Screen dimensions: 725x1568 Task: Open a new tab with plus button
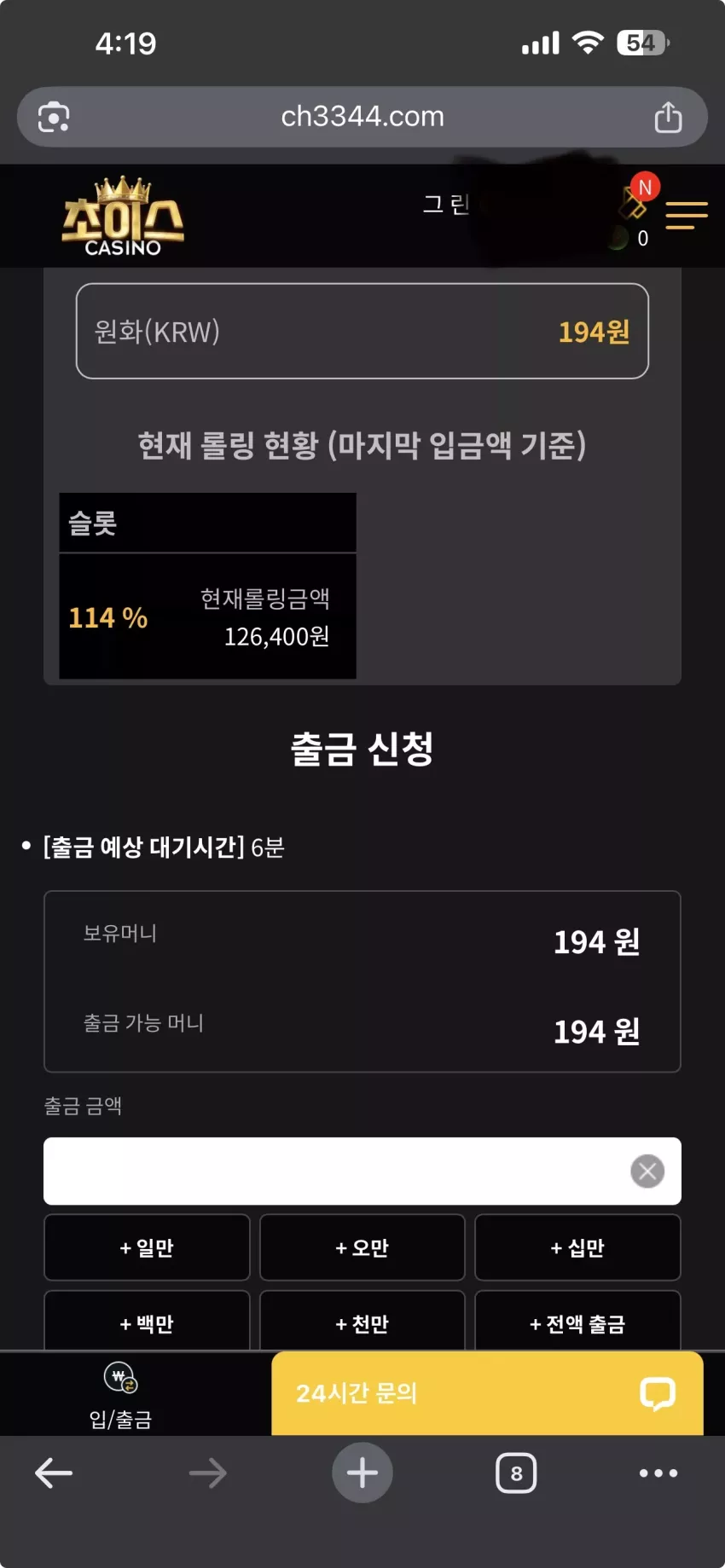[x=362, y=1473]
